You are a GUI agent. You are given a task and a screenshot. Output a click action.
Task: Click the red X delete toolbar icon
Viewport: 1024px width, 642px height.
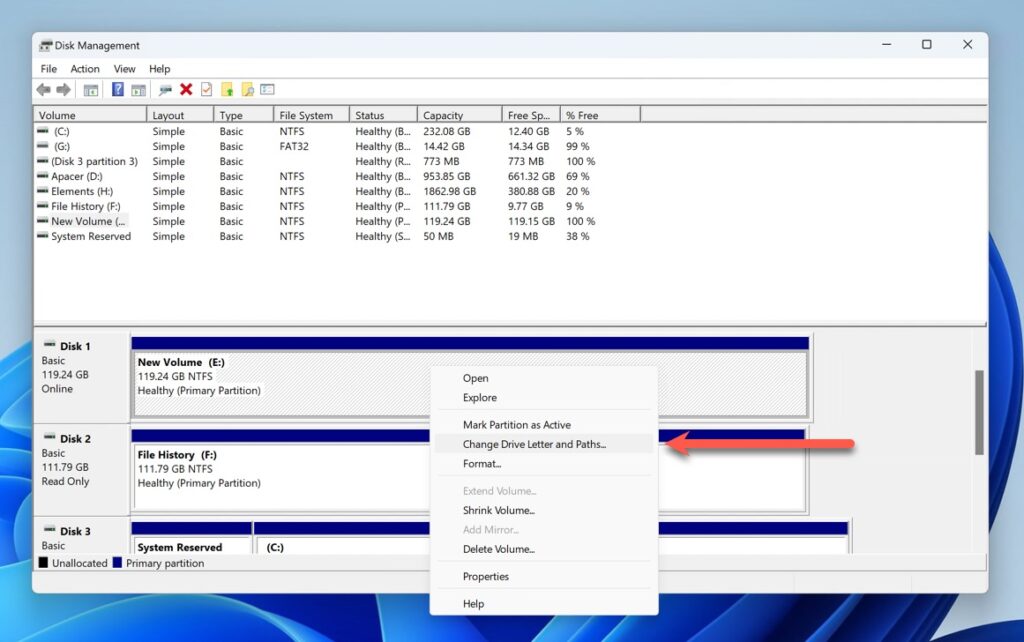coord(185,88)
